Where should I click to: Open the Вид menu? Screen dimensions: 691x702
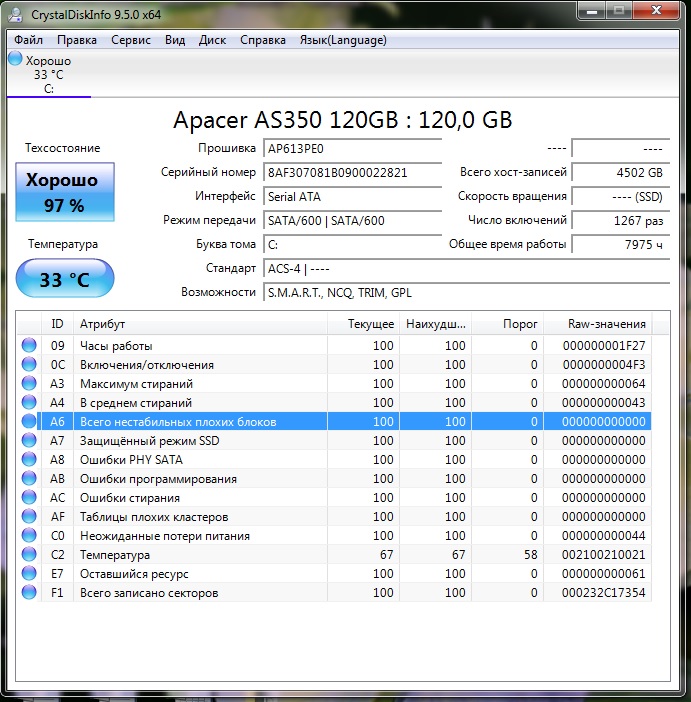click(175, 40)
